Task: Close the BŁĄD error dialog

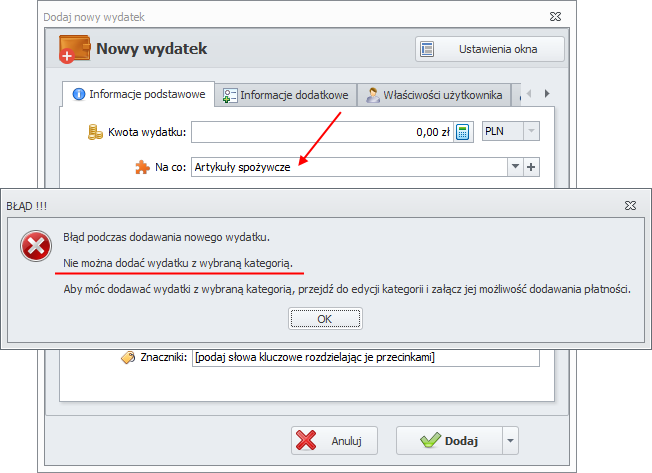Action: click(630, 204)
